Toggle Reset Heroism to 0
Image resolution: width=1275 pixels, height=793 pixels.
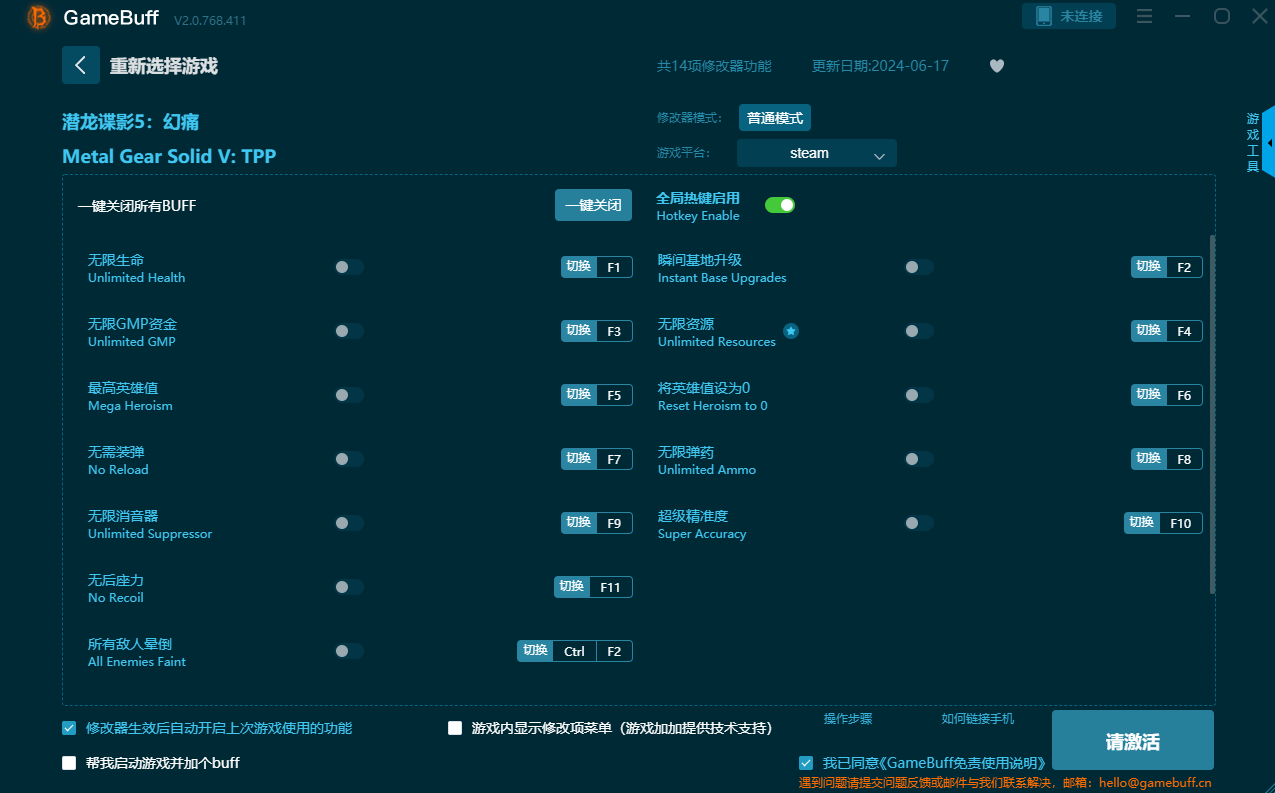point(919,395)
